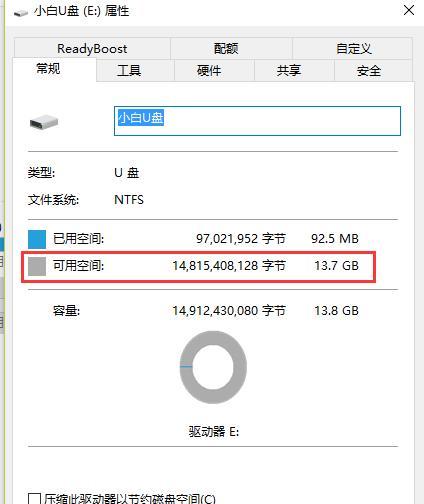
Task: Close the properties dialog with X
Action: 409,10
